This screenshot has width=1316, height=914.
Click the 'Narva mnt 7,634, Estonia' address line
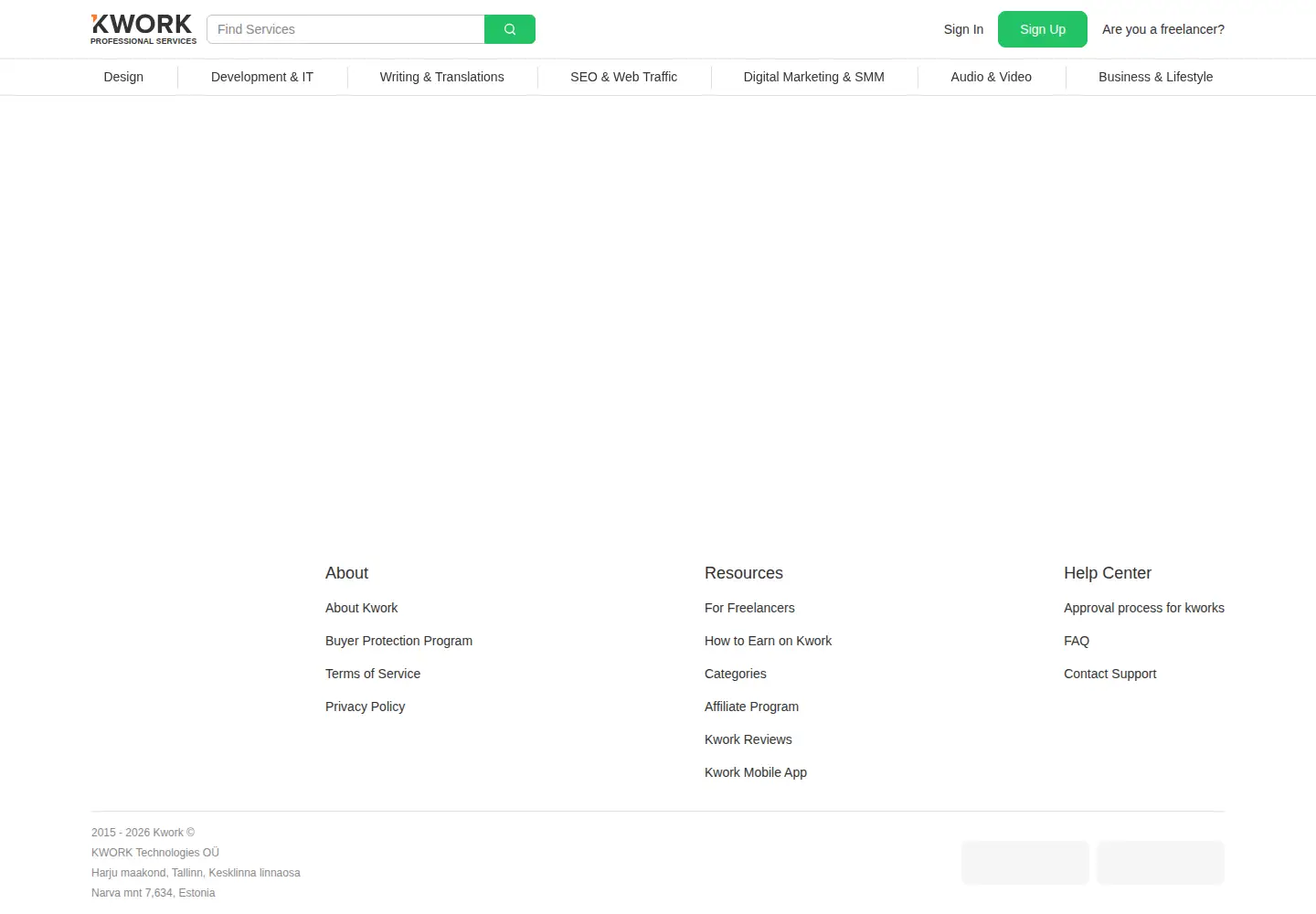point(154,893)
